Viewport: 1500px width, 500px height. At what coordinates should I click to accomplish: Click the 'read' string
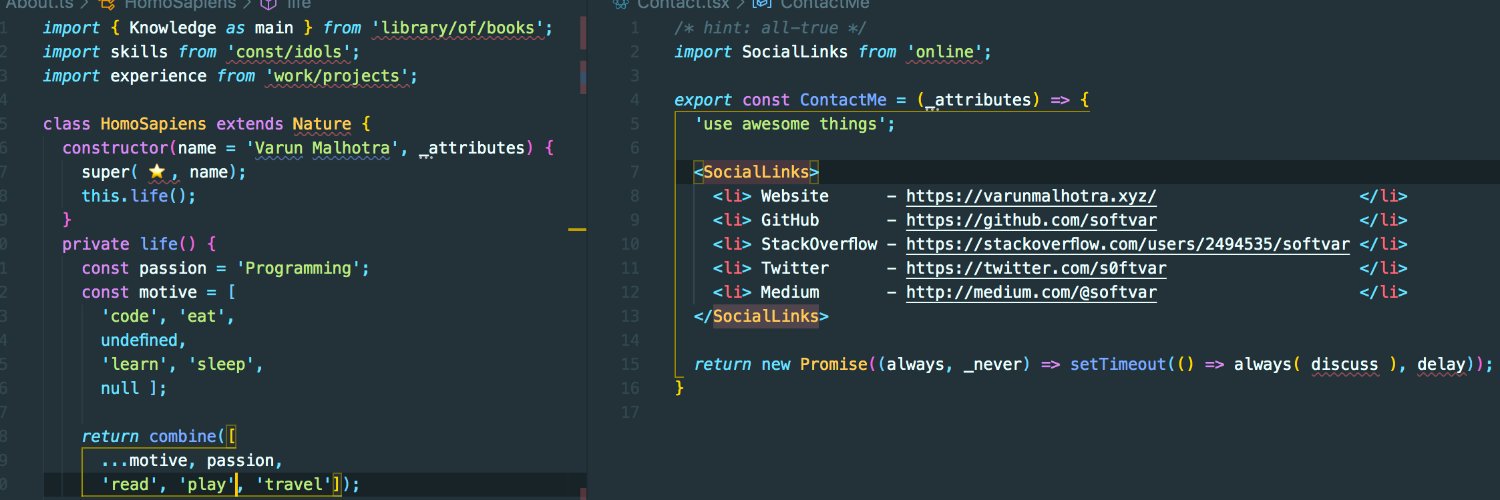[129, 484]
